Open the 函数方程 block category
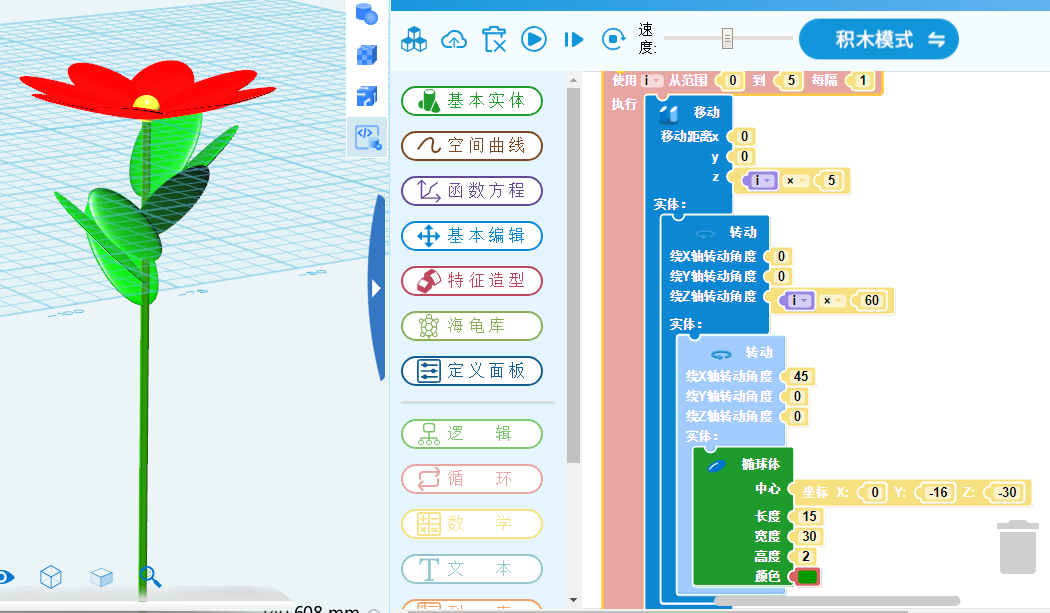 pos(471,191)
